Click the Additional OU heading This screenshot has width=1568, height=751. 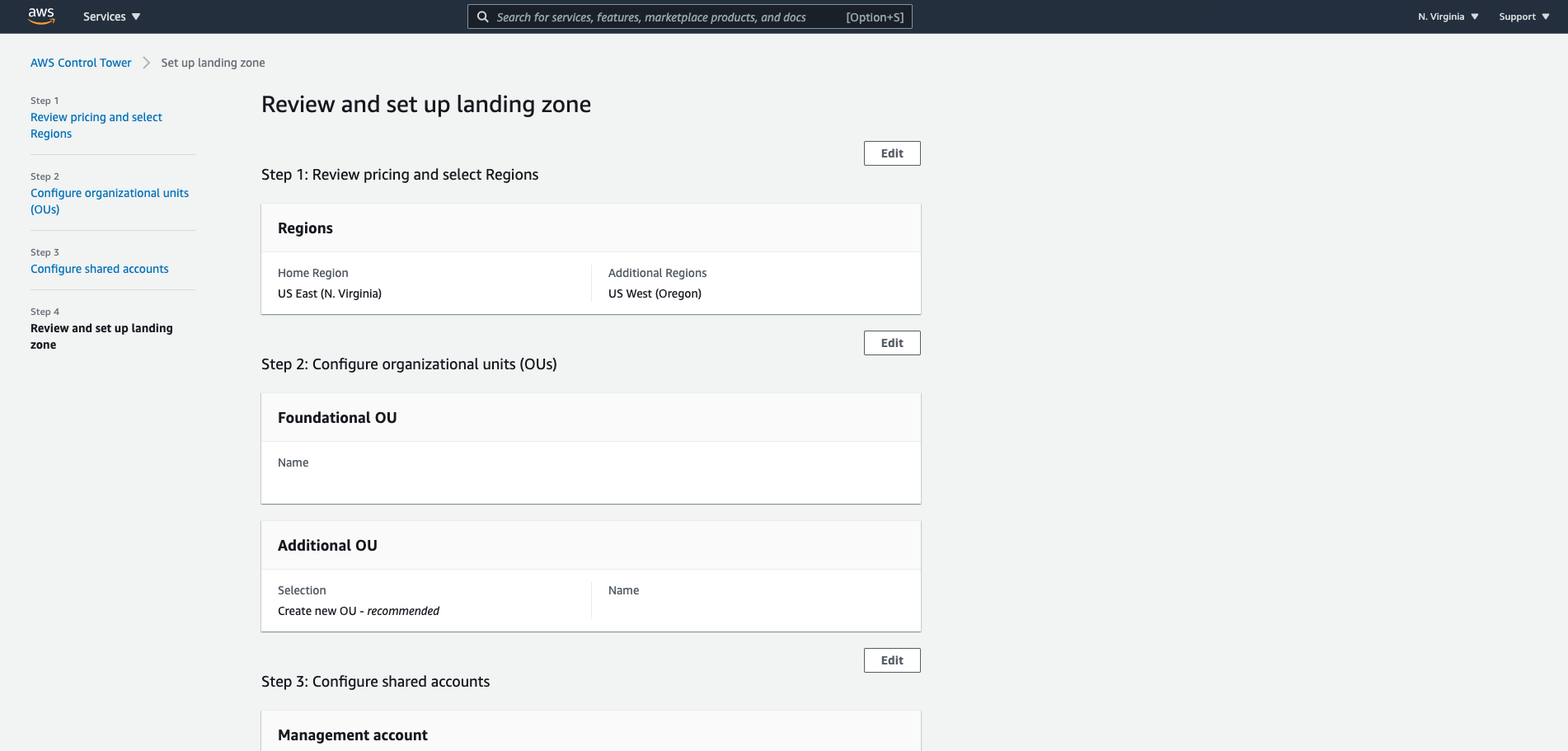(x=327, y=546)
